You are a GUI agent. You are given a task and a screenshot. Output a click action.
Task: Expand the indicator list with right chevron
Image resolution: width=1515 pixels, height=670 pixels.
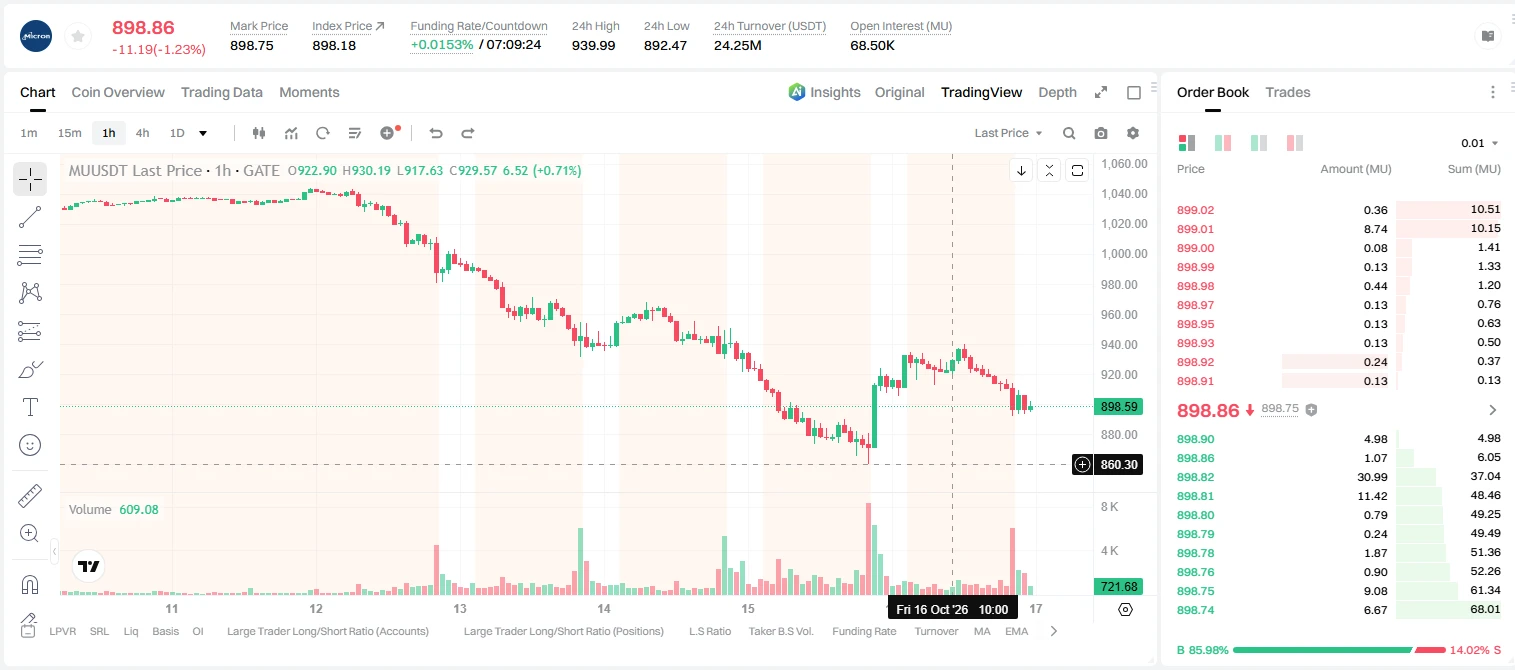(x=1053, y=631)
